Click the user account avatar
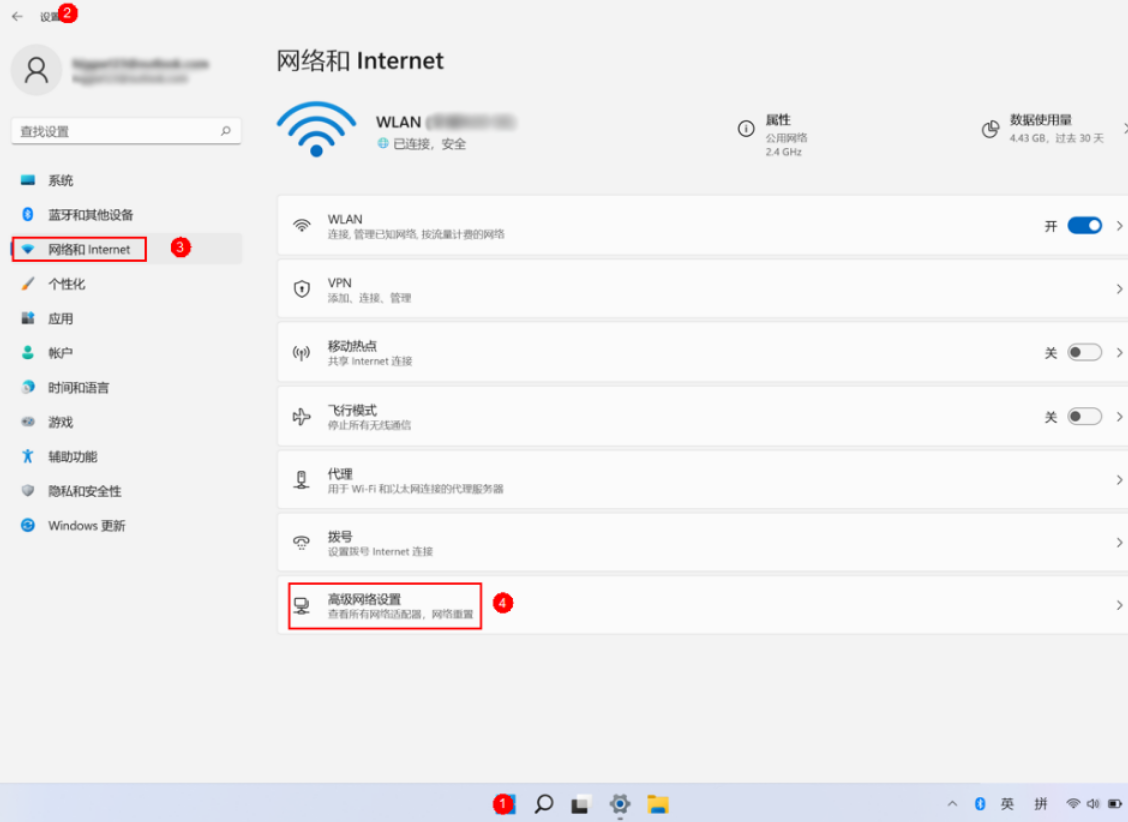1128x822 pixels. point(37,71)
